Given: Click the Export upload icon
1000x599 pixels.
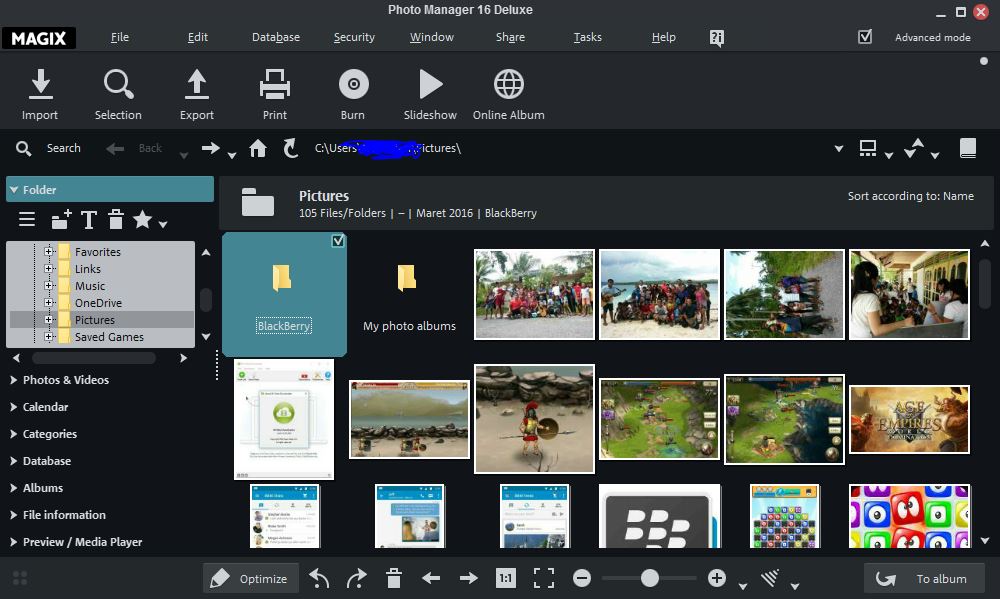Looking at the screenshot, I should tap(196, 84).
